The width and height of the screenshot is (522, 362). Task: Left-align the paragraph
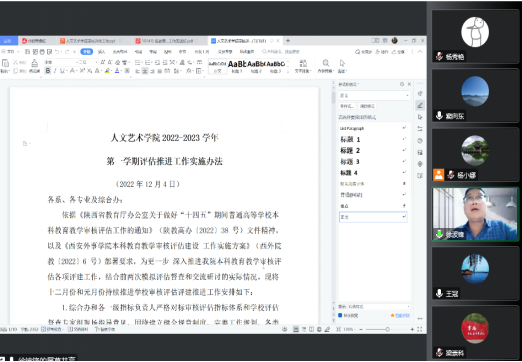tap(137, 71)
